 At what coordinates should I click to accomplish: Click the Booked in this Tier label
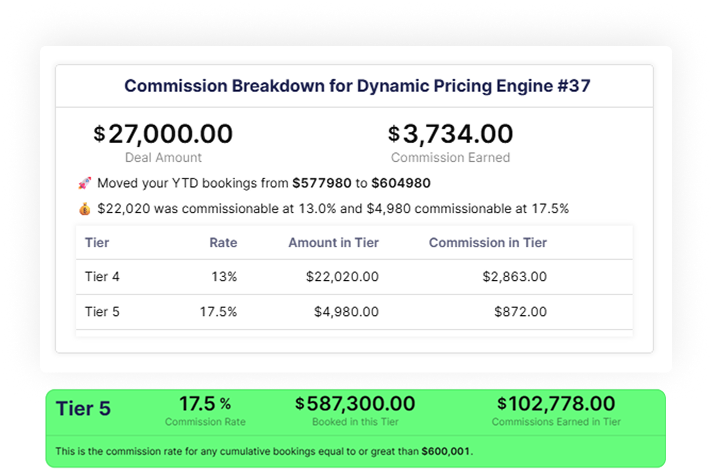point(355,422)
